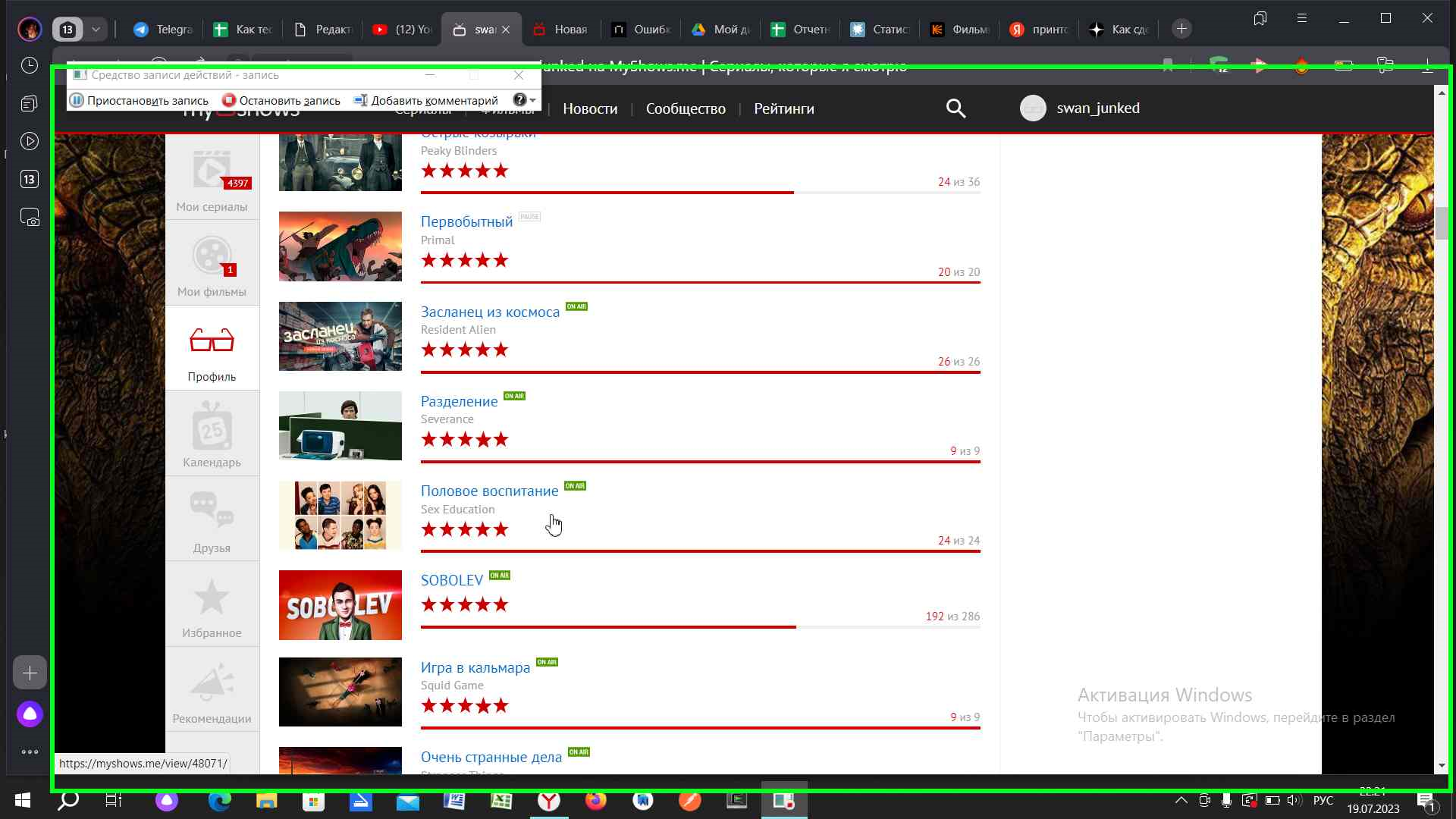Viewport: 1456px width, 819px height.
Task: Open the collections icon in browser sidebar
Action: (x=30, y=103)
